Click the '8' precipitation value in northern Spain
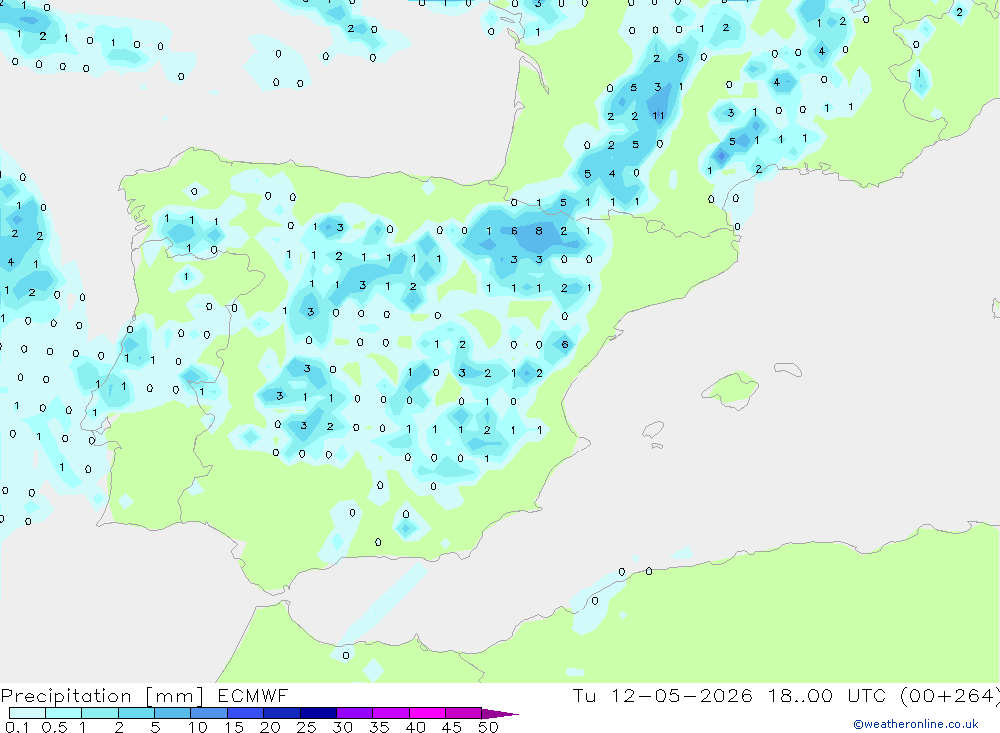1000x733 pixels. (x=539, y=230)
